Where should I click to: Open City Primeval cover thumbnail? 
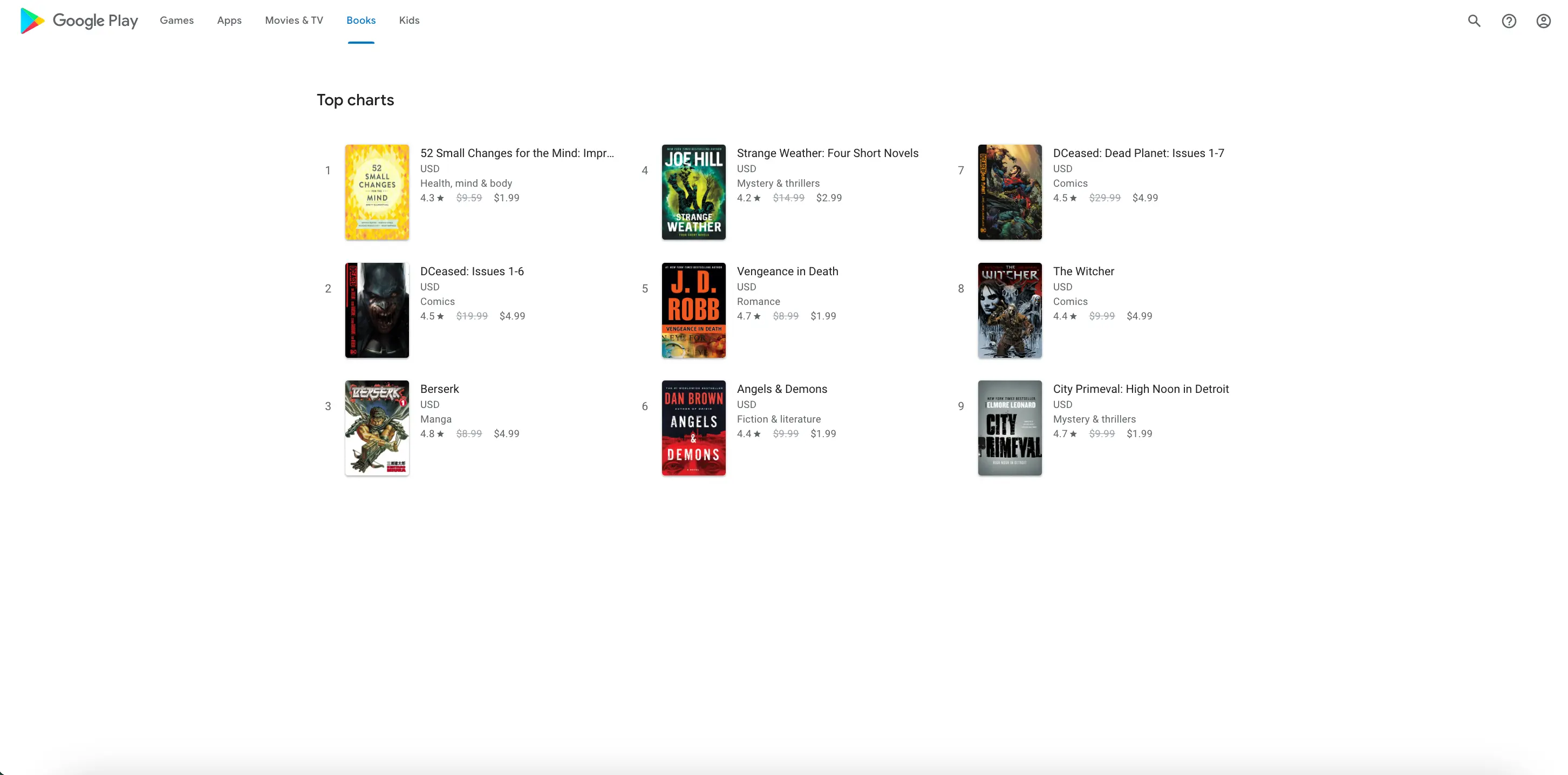pyautogui.click(x=1010, y=428)
